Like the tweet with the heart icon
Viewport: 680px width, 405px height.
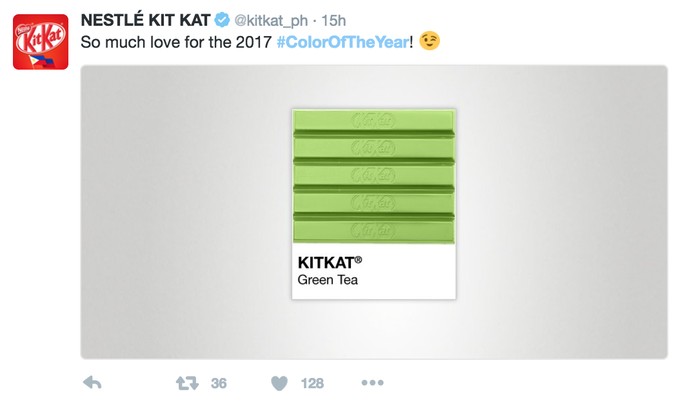(x=280, y=382)
